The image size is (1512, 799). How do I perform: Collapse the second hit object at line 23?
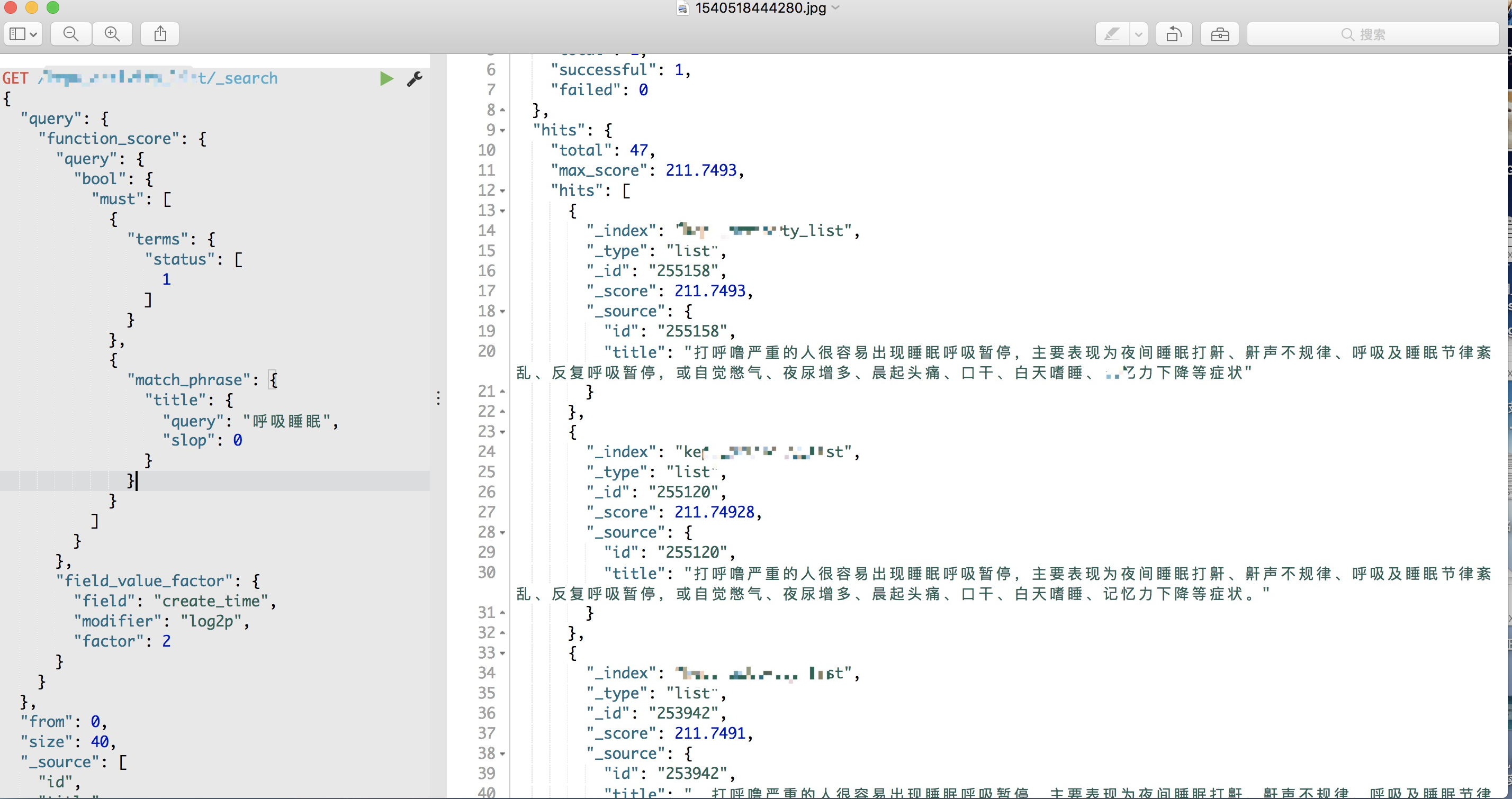502,432
